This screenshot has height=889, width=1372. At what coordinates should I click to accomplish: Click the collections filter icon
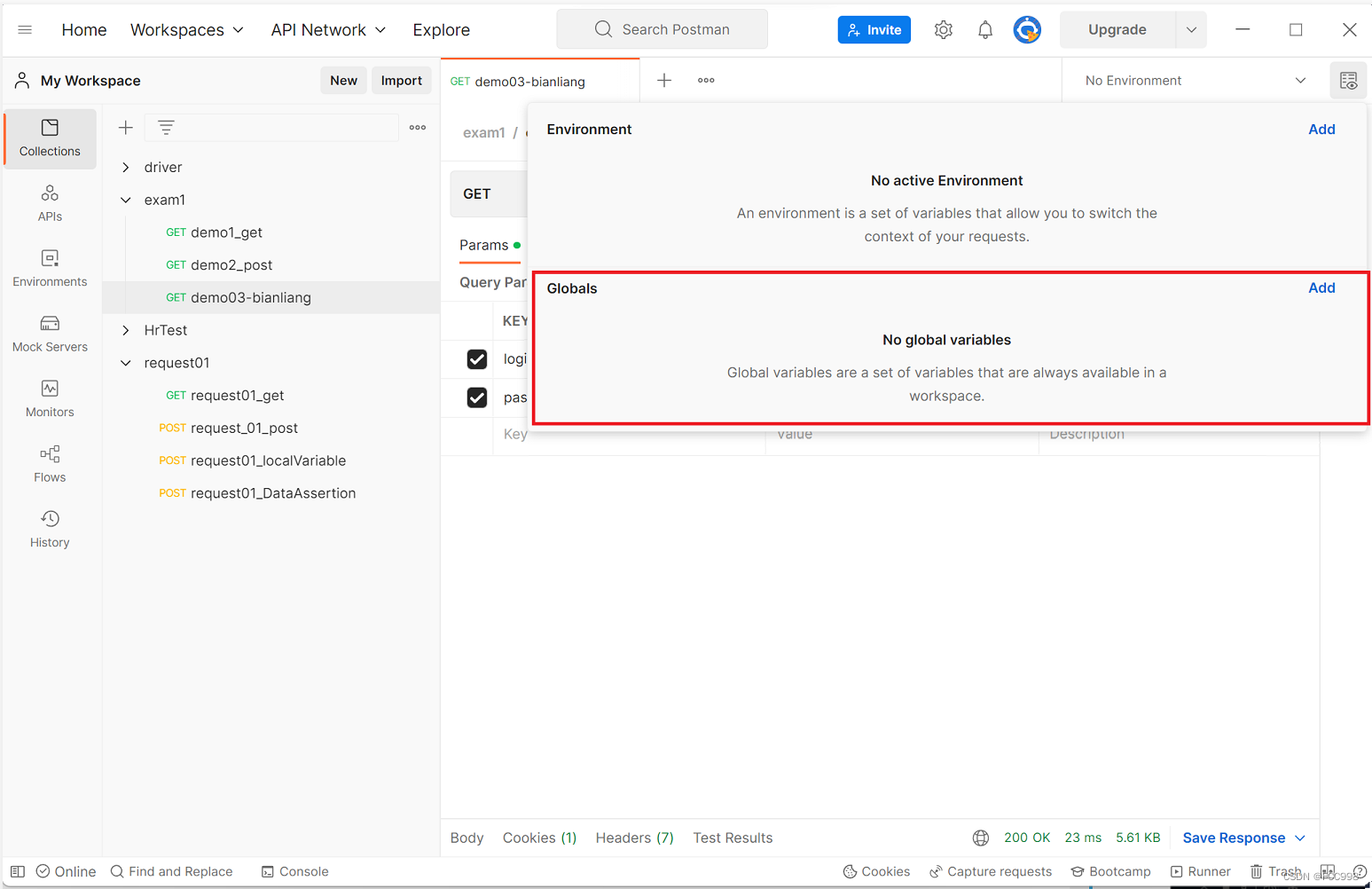coord(166,128)
